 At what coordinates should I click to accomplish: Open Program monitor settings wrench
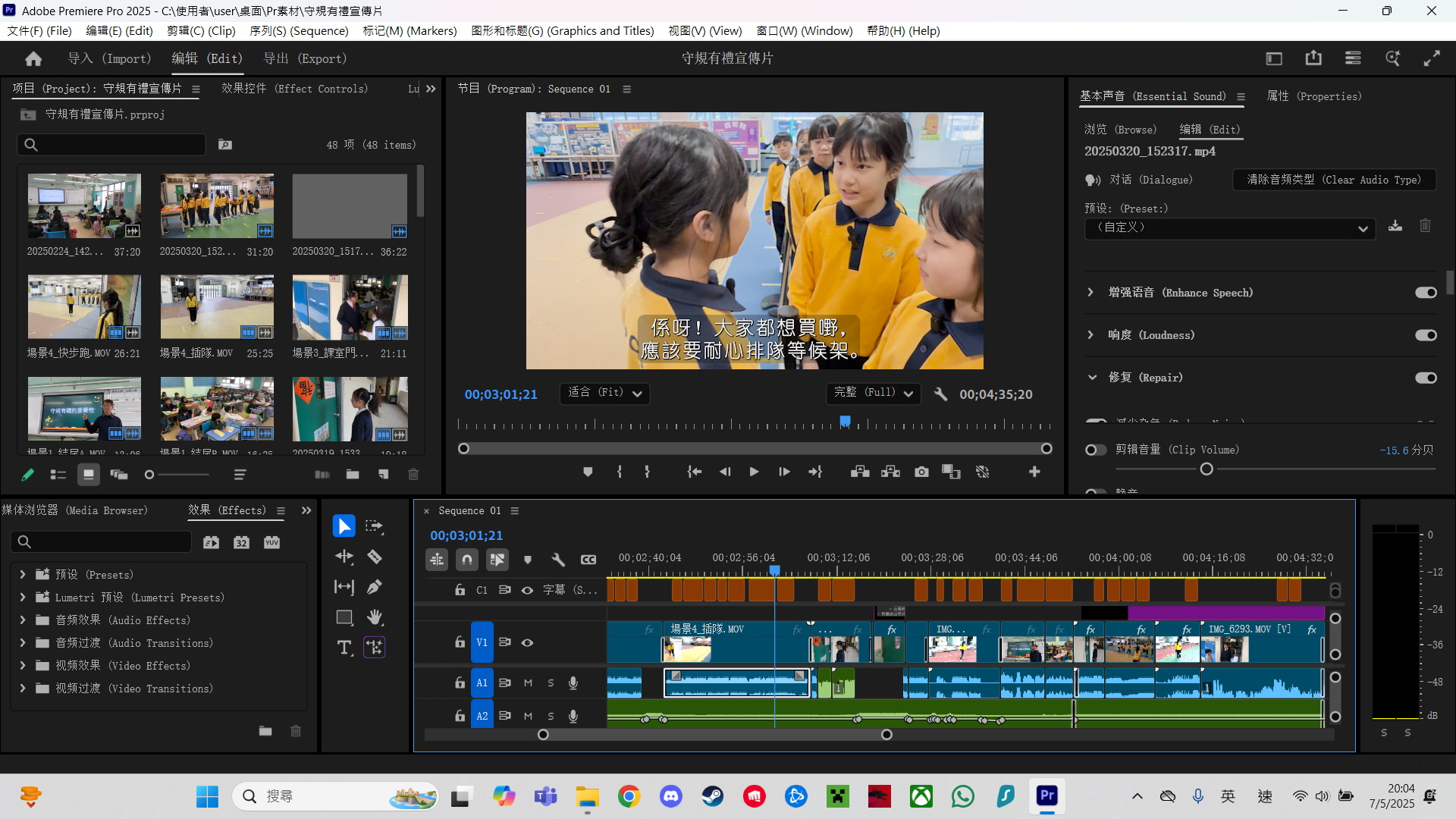coord(940,394)
